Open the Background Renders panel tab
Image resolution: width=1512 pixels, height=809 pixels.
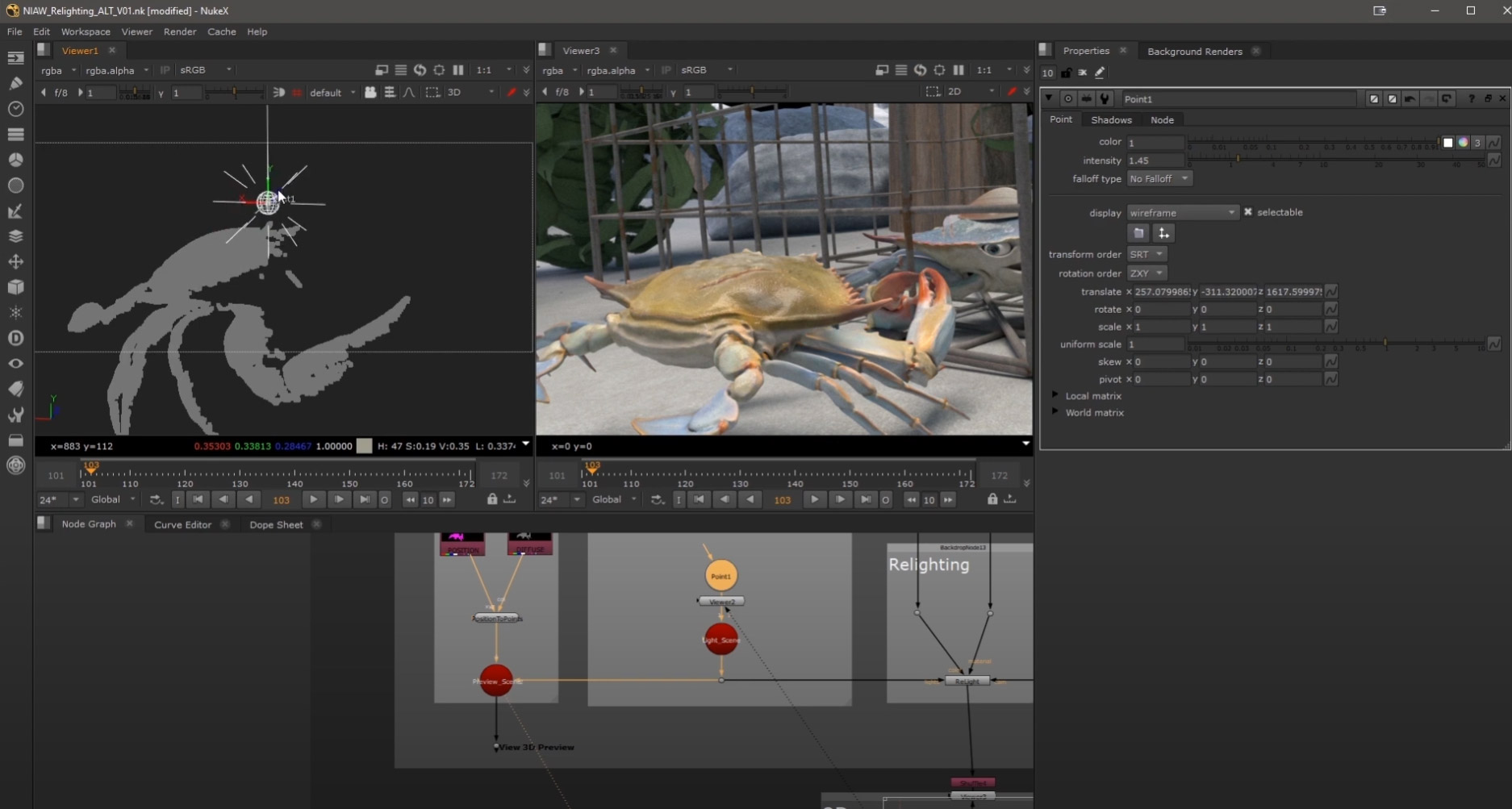(1195, 51)
